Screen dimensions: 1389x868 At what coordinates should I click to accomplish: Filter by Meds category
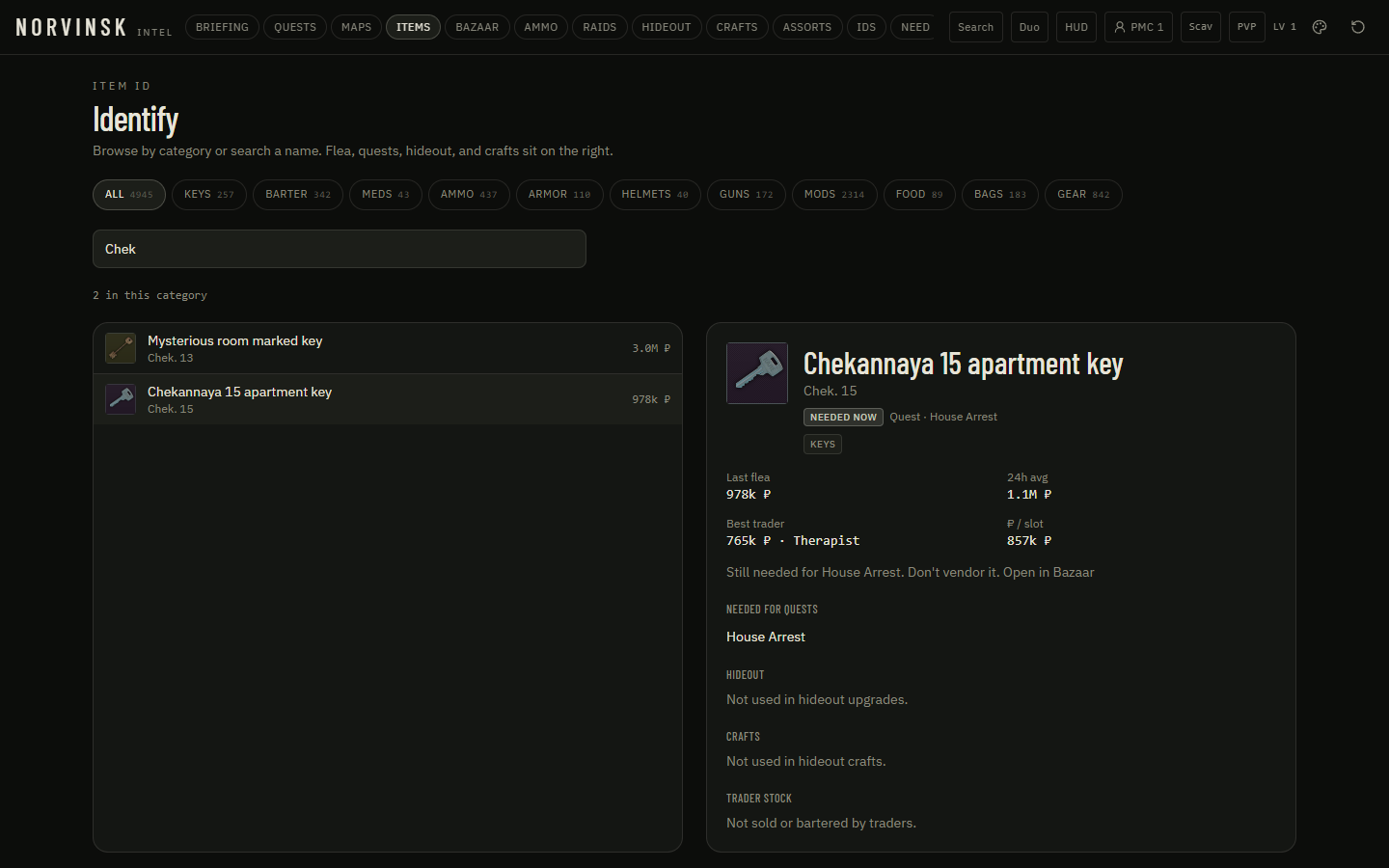tap(386, 195)
